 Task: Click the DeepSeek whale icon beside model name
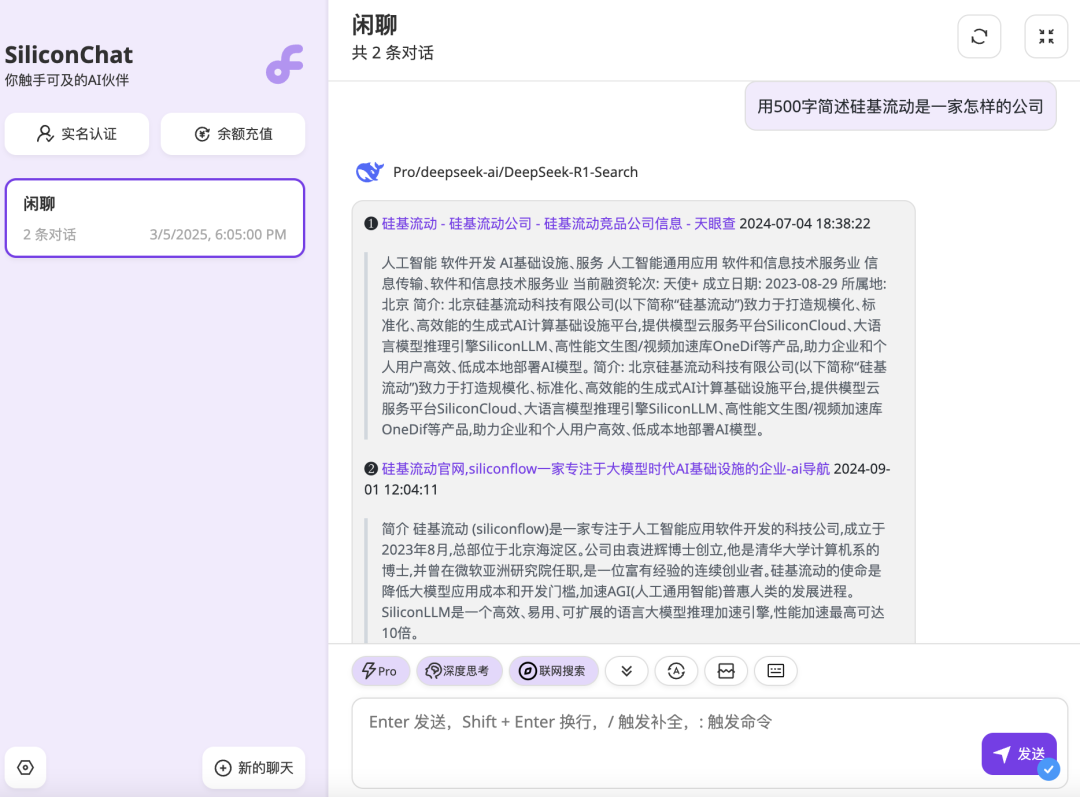[x=370, y=171]
